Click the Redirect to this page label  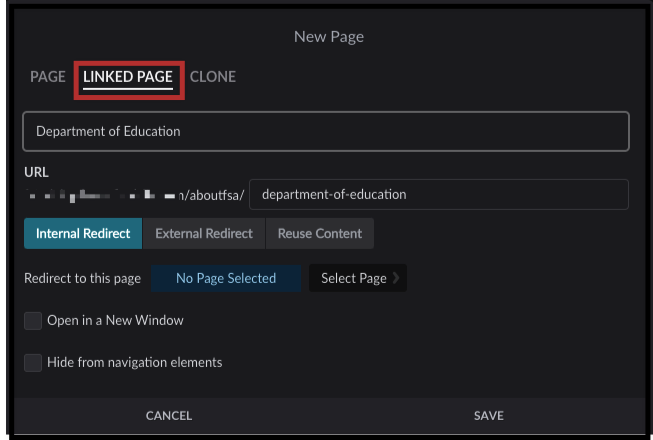pyautogui.click(x=82, y=278)
